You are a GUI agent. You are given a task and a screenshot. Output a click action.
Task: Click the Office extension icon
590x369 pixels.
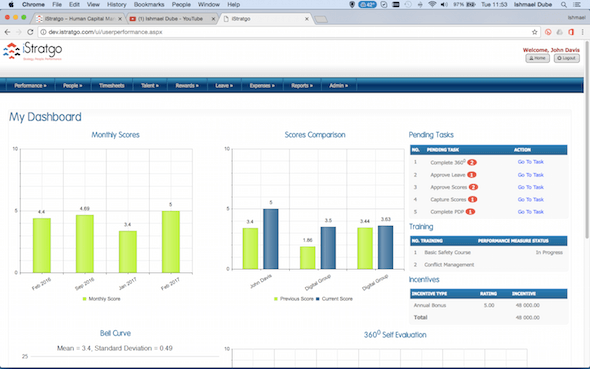pyautogui.click(x=571, y=32)
